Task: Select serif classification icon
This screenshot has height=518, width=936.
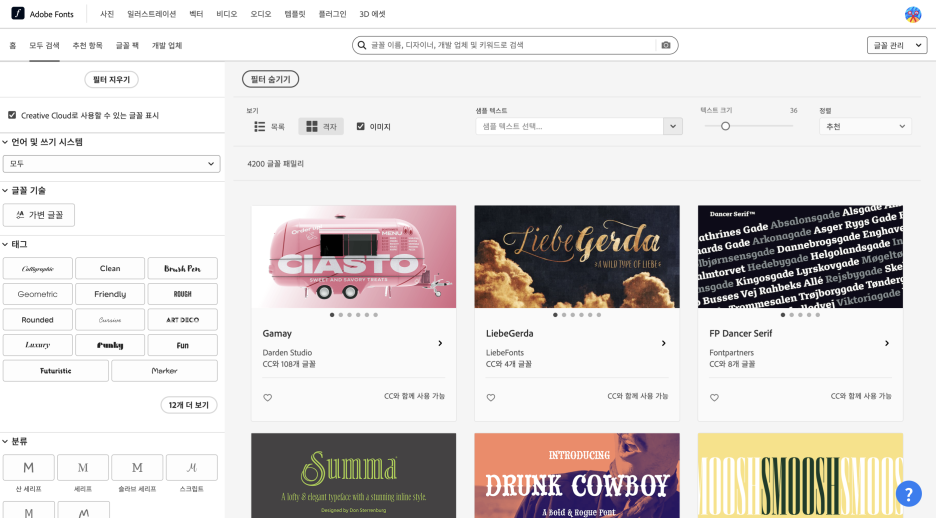Action: pyautogui.click(x=83, y=468)
